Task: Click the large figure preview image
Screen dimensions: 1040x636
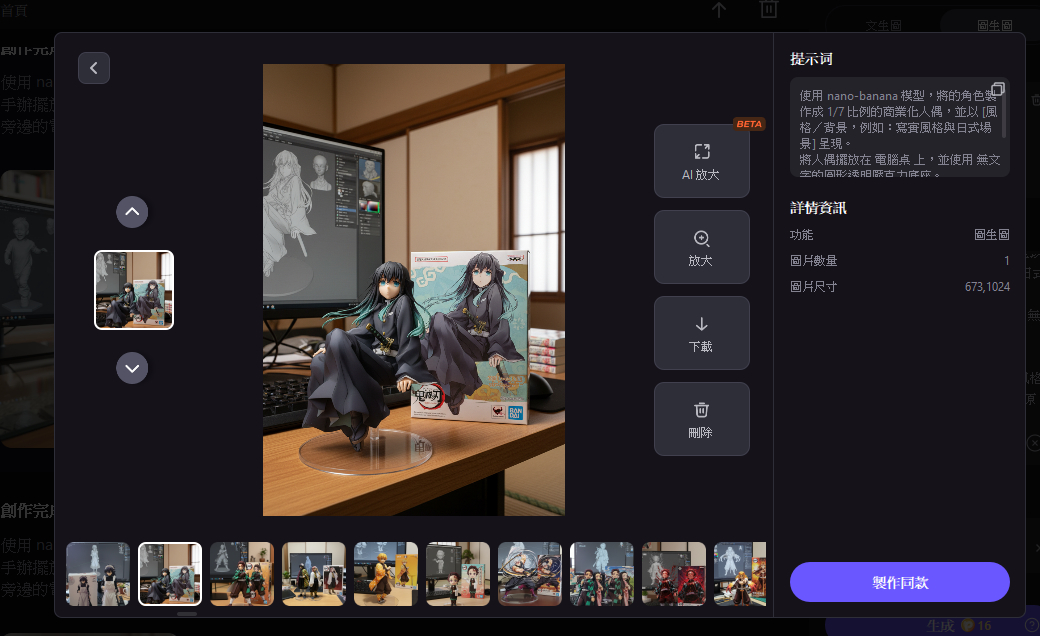Action: [x=414, y=290]
